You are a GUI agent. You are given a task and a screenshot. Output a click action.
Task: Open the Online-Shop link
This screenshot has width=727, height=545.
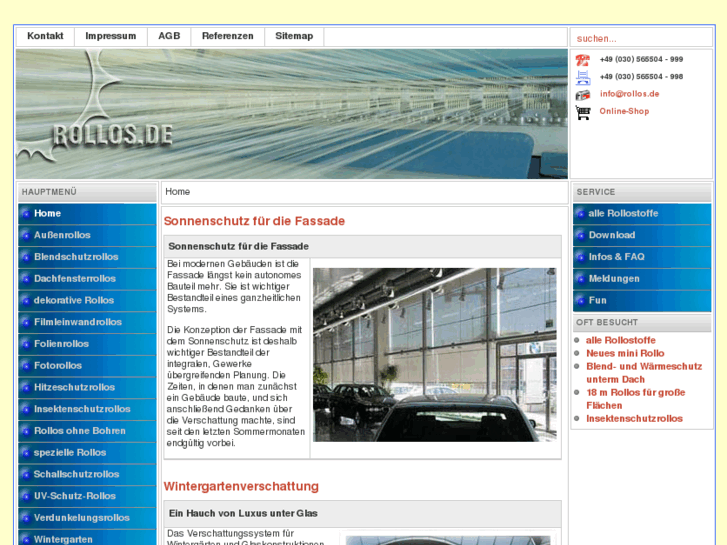pos(624,111)
